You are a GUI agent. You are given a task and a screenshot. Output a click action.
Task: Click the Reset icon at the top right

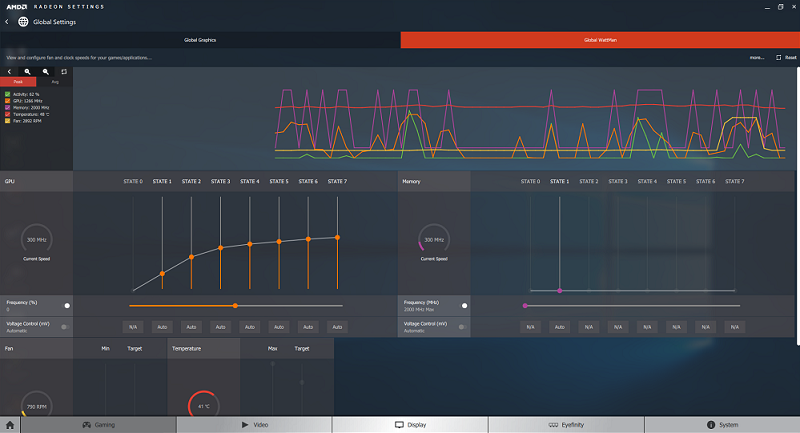(x=779, y=58)
